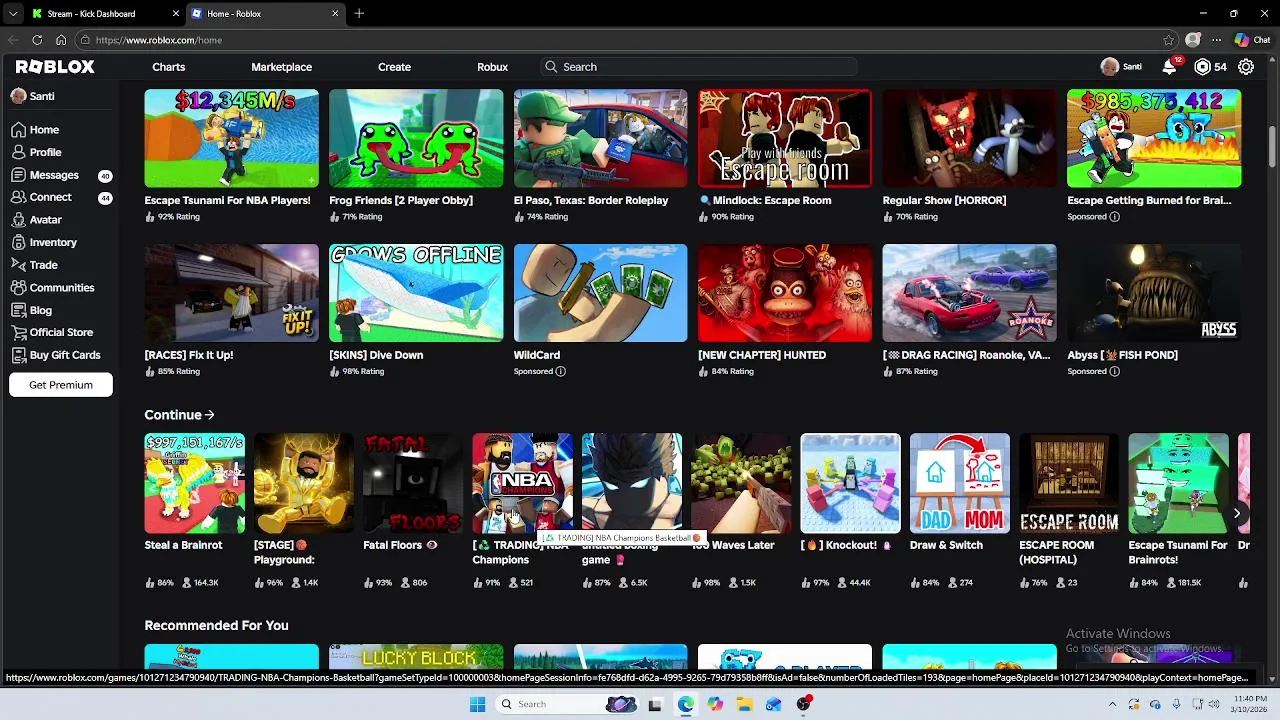Open browser more options menu

pos(1216,40)
